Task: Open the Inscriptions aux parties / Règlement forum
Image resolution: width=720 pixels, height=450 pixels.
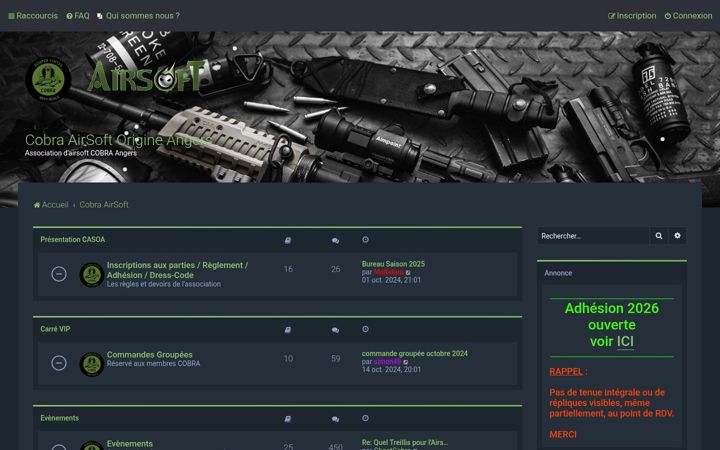Action: click(x=177, y=270)
